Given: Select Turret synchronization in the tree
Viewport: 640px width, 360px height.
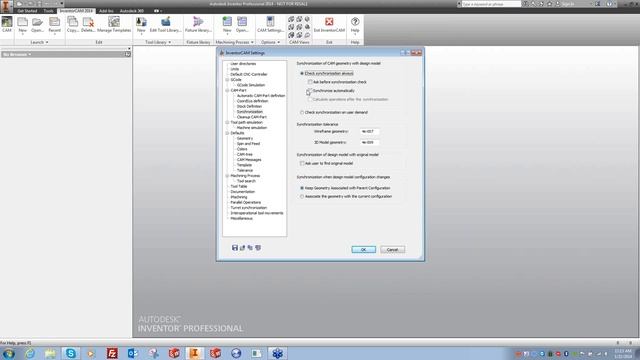Looking at the screenshot, I should tap(249, 208).
